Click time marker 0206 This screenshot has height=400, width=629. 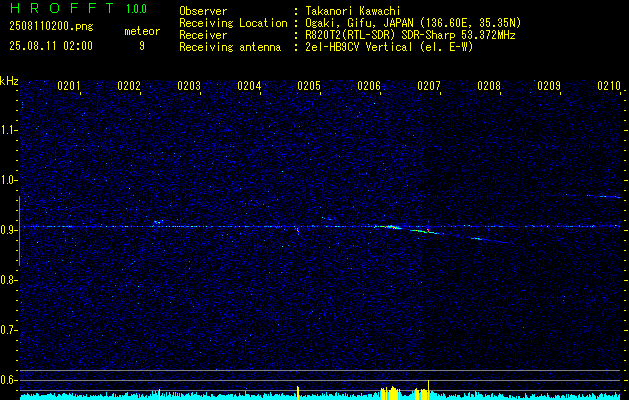tap(369, 86)
